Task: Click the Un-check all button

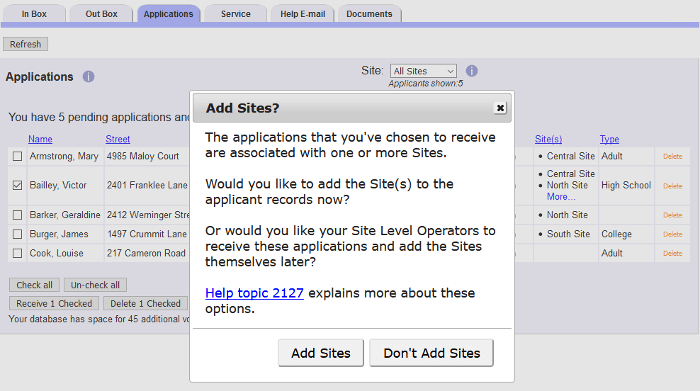Action: click(x=95, y=285)
